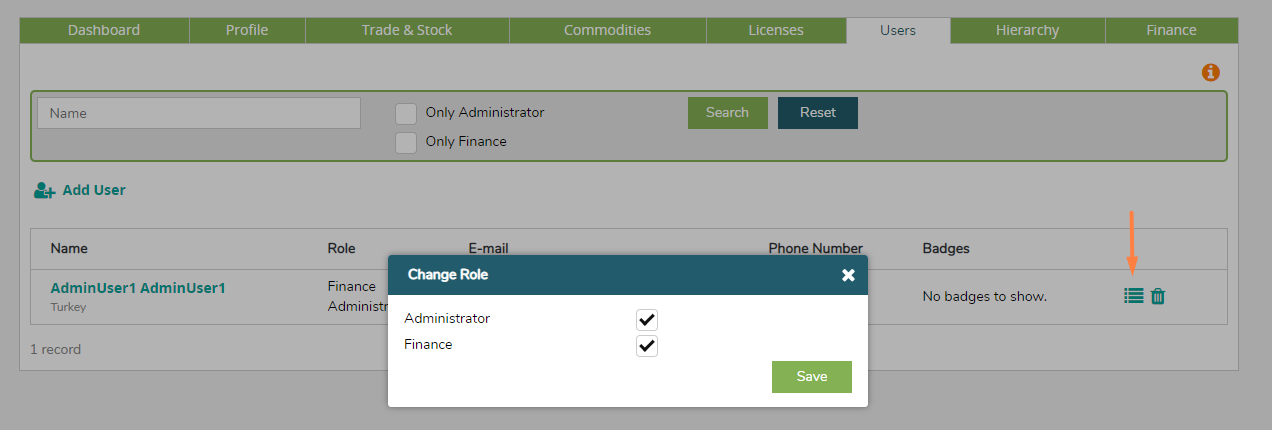
Task: Uncheck the Finance role checkbox
Action: point(647,346)
